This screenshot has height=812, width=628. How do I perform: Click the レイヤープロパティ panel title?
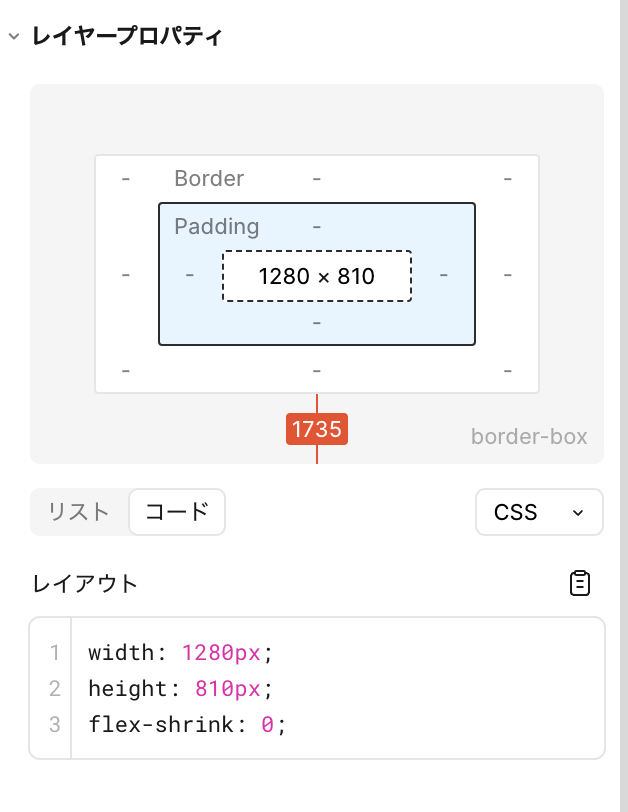tap(127, 37)
